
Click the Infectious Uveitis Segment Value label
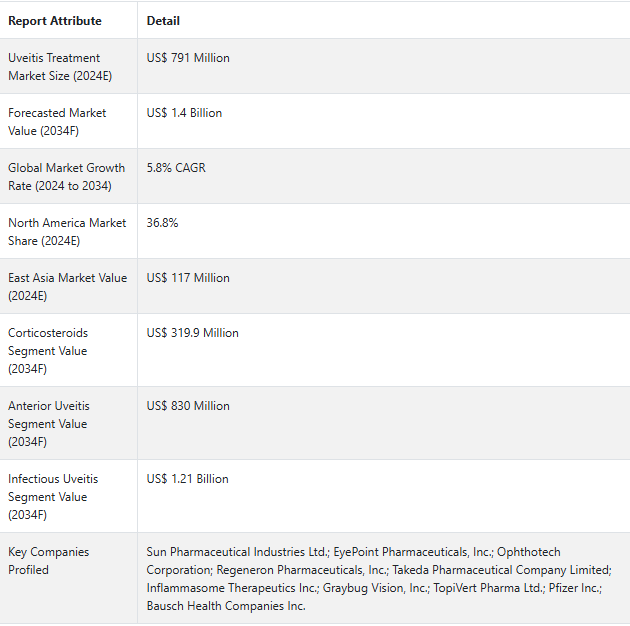(x=53, y=497)
